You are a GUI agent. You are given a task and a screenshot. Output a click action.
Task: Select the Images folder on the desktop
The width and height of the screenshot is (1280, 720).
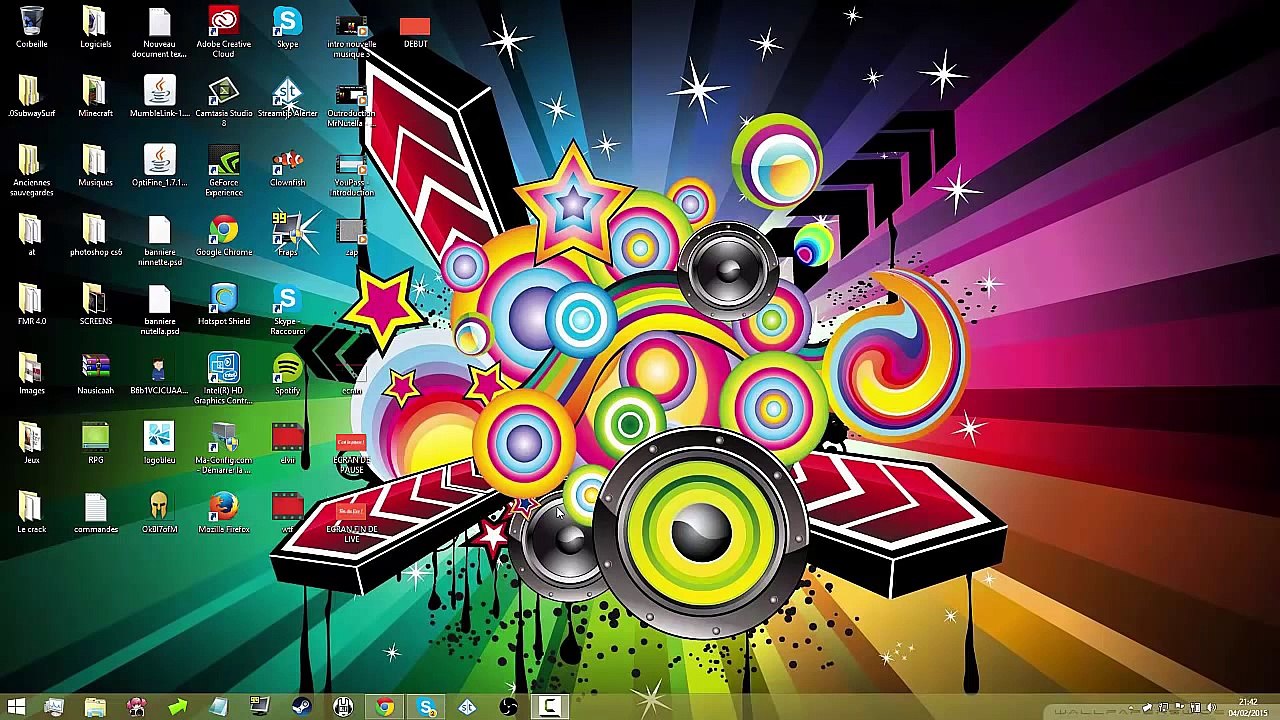[x=31, y=373]
